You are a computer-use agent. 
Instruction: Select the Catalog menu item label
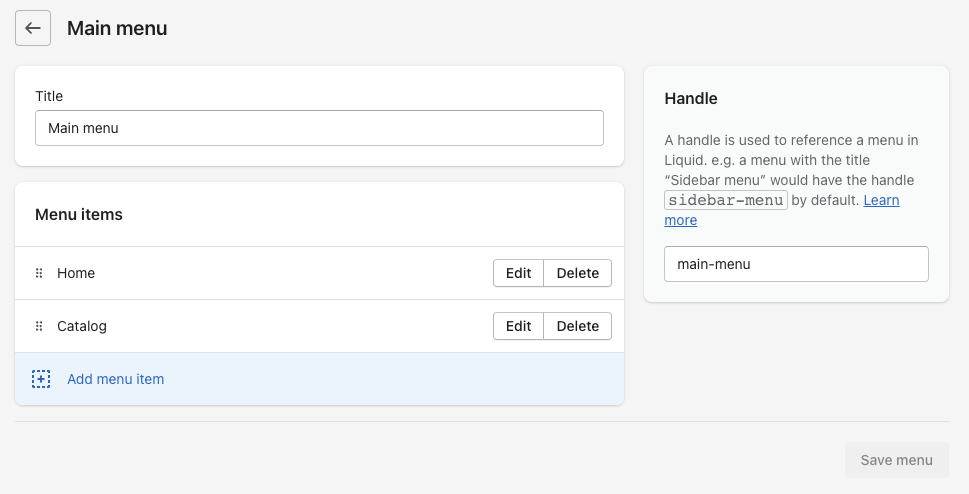pyautogui.click(x=82, y=326)
